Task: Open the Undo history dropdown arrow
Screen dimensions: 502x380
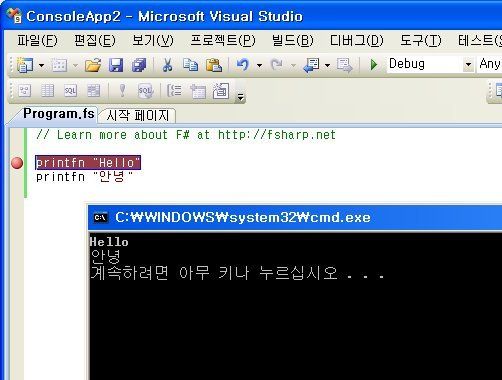Action: [259, 65]
